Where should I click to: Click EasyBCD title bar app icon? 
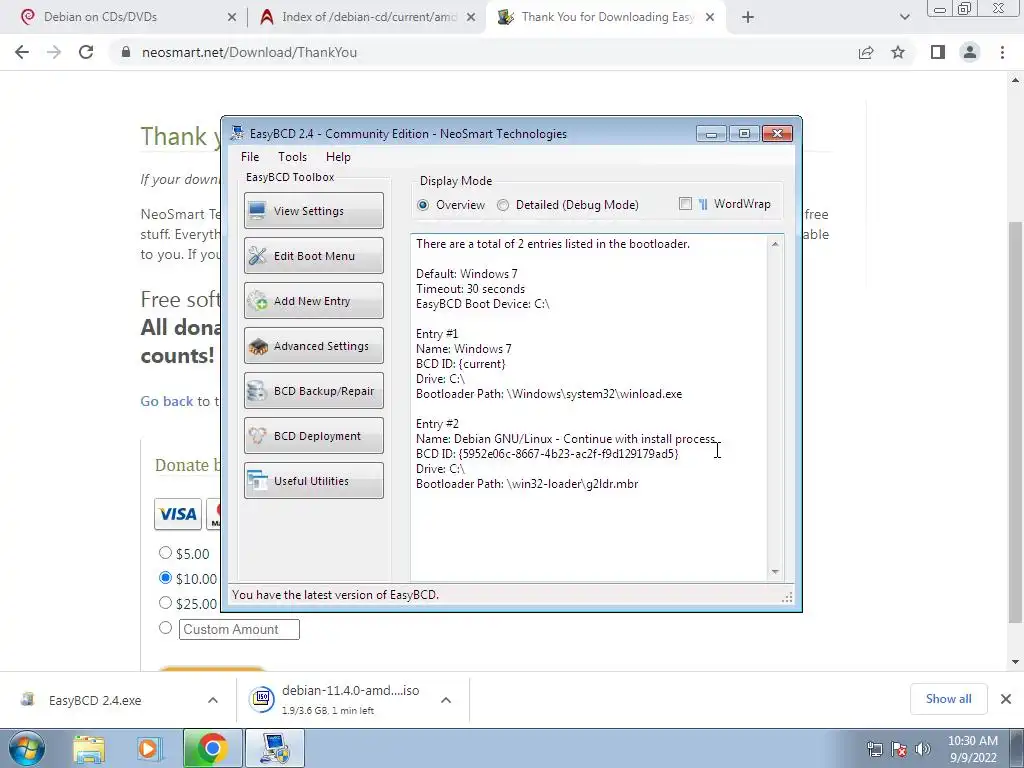click(x=237, y=133)
